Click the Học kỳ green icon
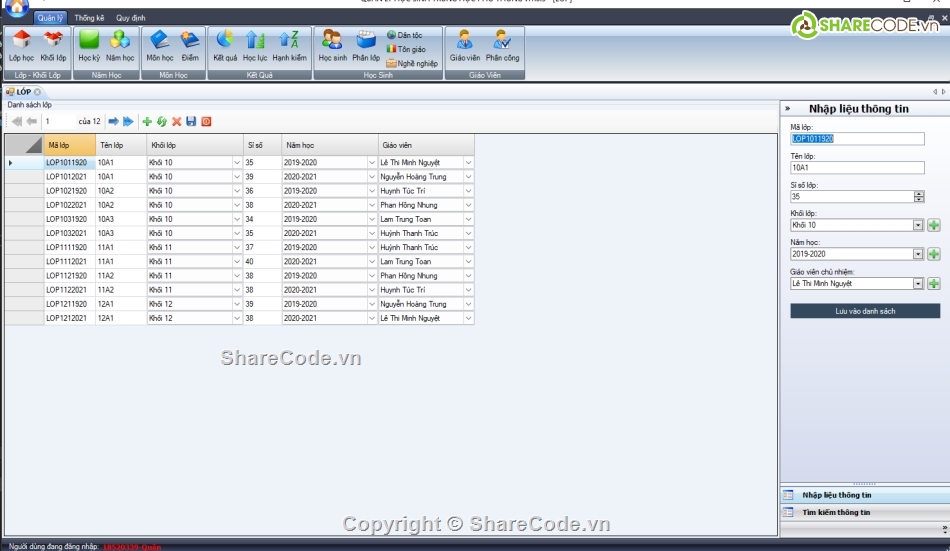This screenshot has height=551, width=950. [x=89, y=46]
